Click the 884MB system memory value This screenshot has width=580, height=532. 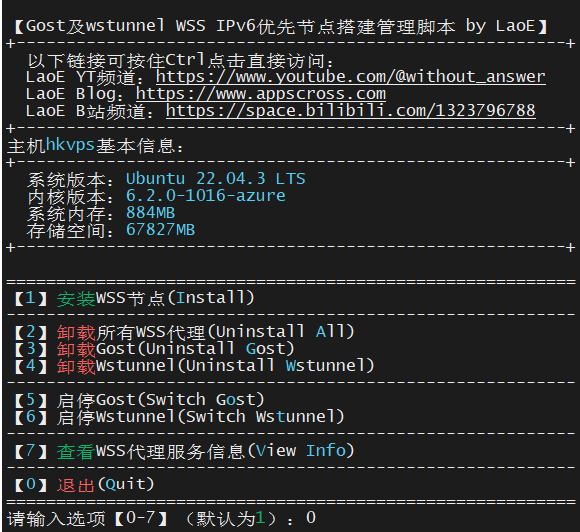[x=151, y=213]
